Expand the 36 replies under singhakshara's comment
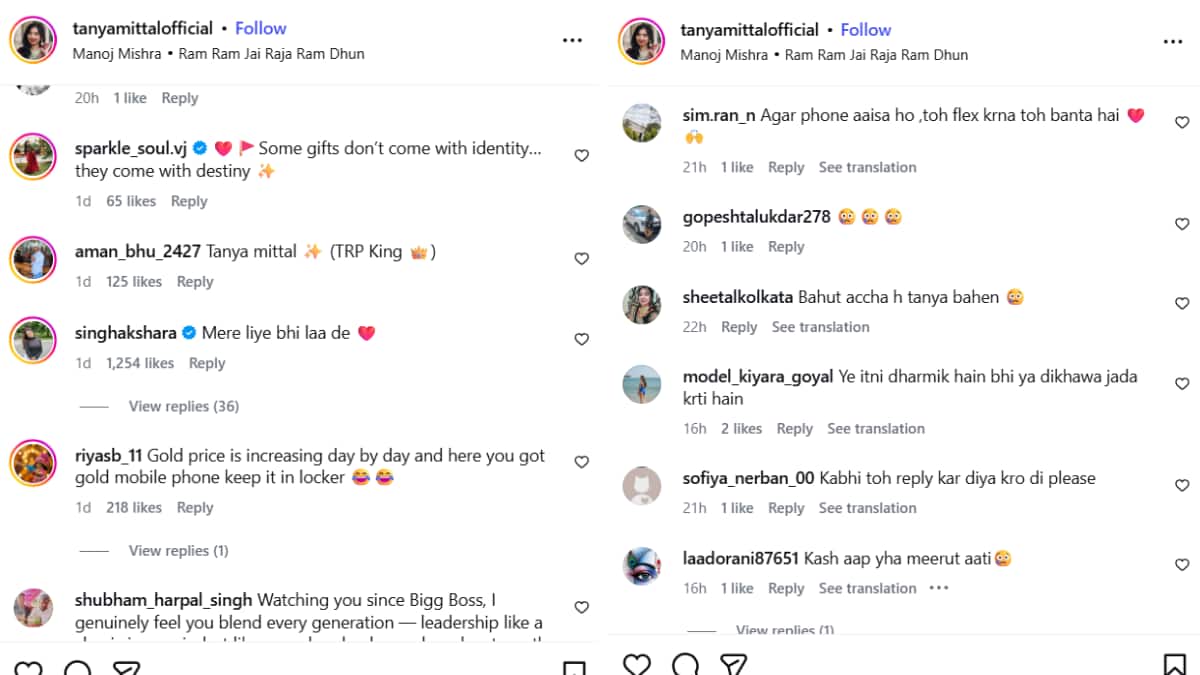Screen dimensions: 1200x675 183,406
